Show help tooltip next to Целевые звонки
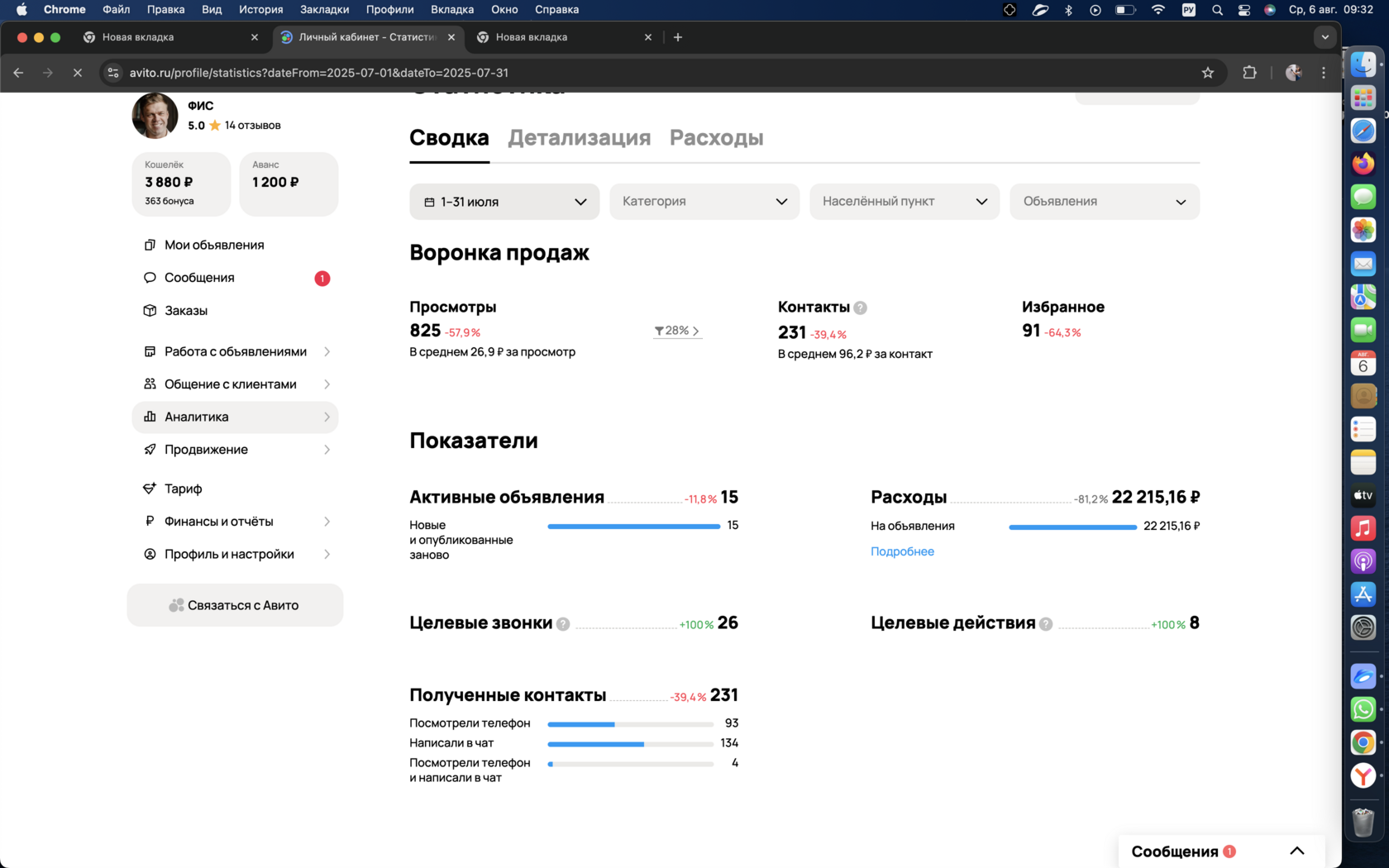This screenshot has height=868, width=1389. point(563,624)
